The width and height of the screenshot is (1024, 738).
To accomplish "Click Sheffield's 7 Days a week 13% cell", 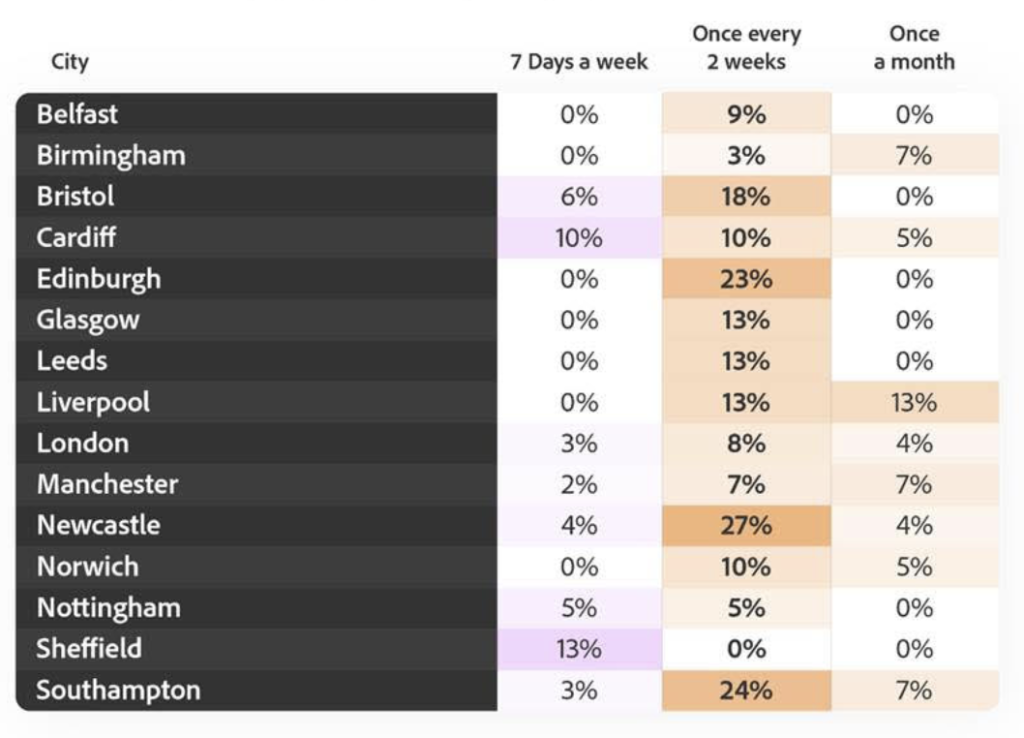I will 579,649.
